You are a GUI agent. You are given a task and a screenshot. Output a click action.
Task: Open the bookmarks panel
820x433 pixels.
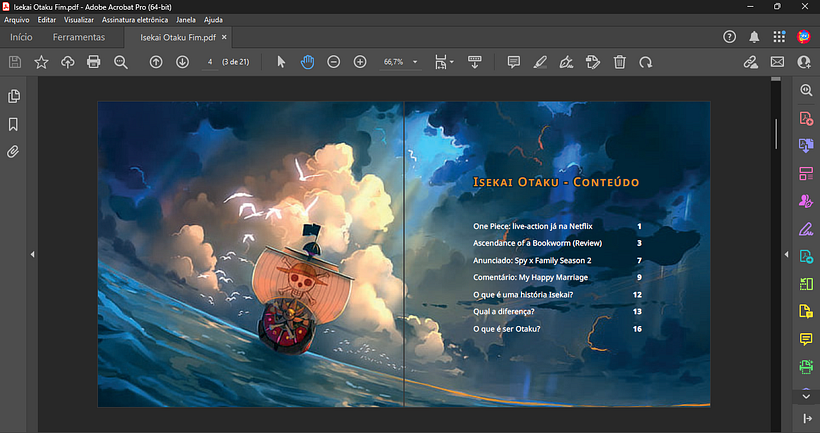(x=14, y=124)
